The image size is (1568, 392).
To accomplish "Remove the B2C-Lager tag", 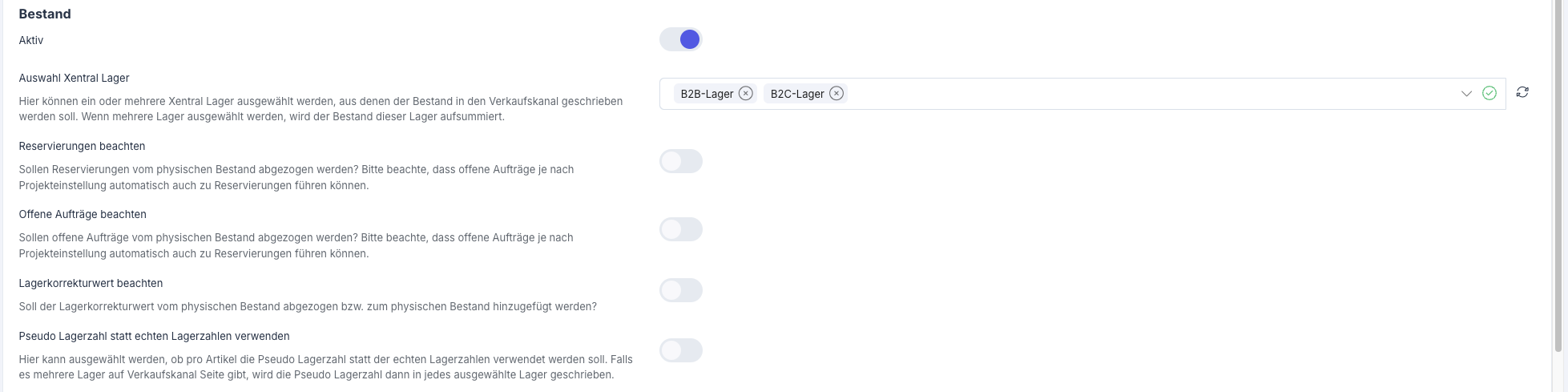I will point(836,94).
